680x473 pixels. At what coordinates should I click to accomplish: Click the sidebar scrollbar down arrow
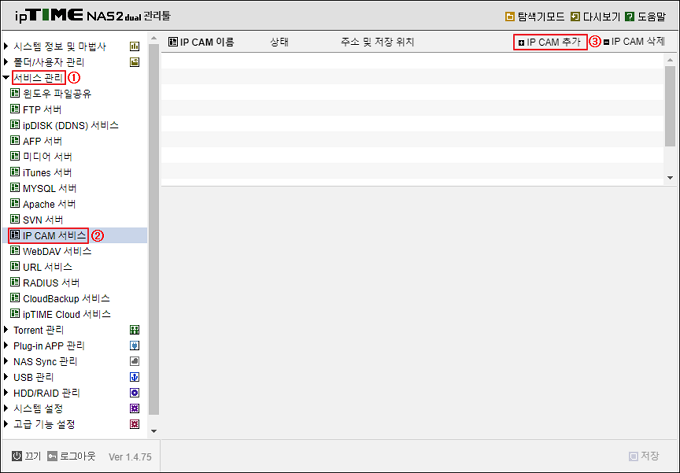pyautogui.click(x=154, y=431)
